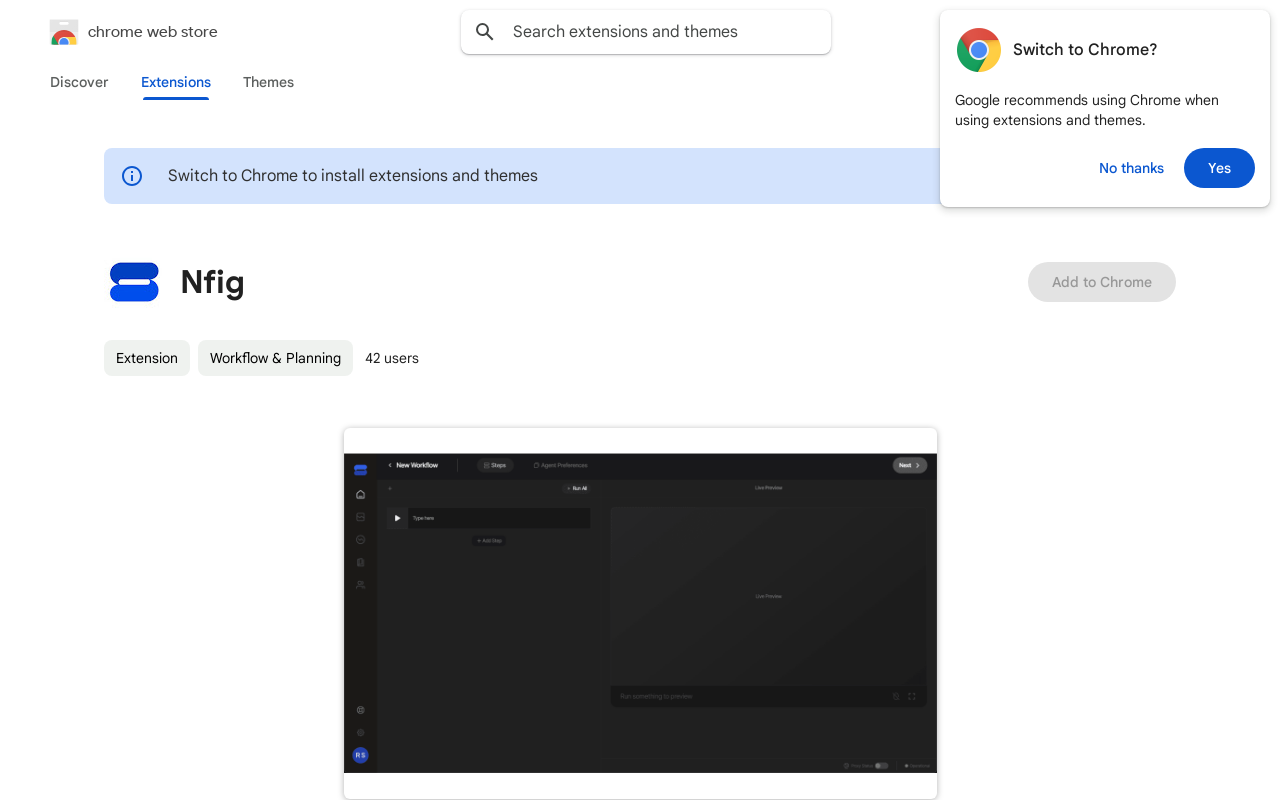
Task: Switch to the Themes tab
Action: coord(268,82)
